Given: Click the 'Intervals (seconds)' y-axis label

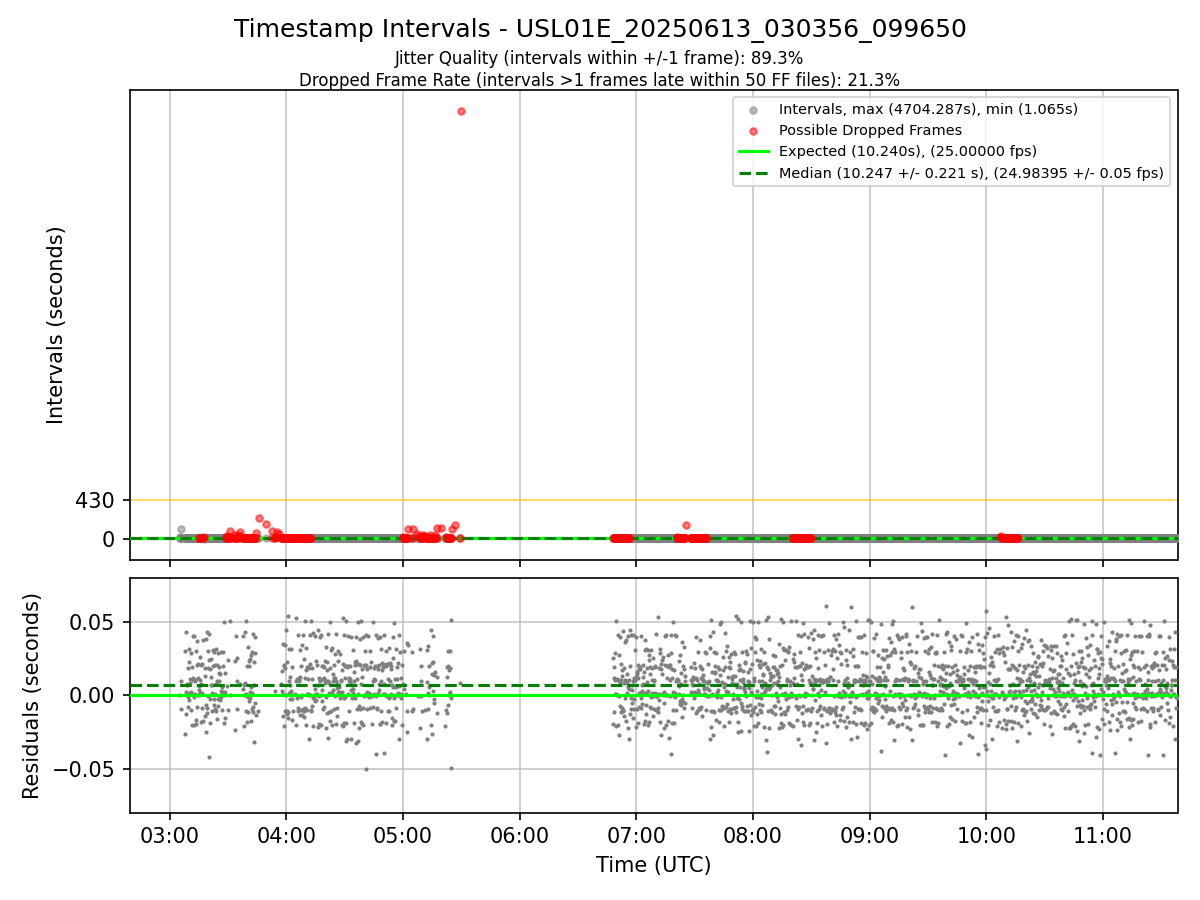Looking at the screenshot, I should point(56,325).
